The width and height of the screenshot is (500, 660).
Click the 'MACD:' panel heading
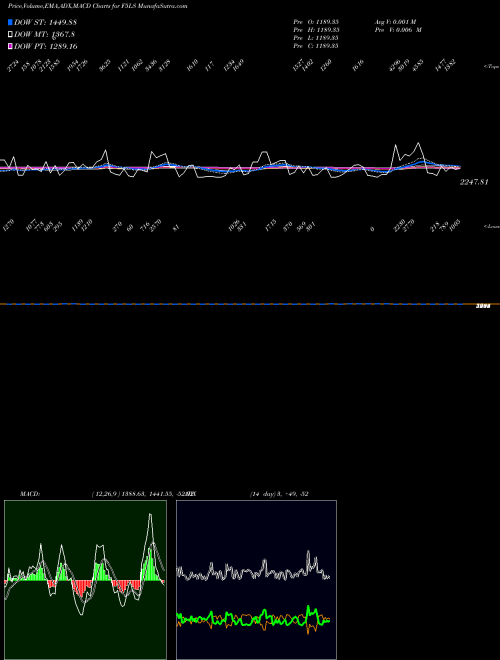(x=30, y=494)
